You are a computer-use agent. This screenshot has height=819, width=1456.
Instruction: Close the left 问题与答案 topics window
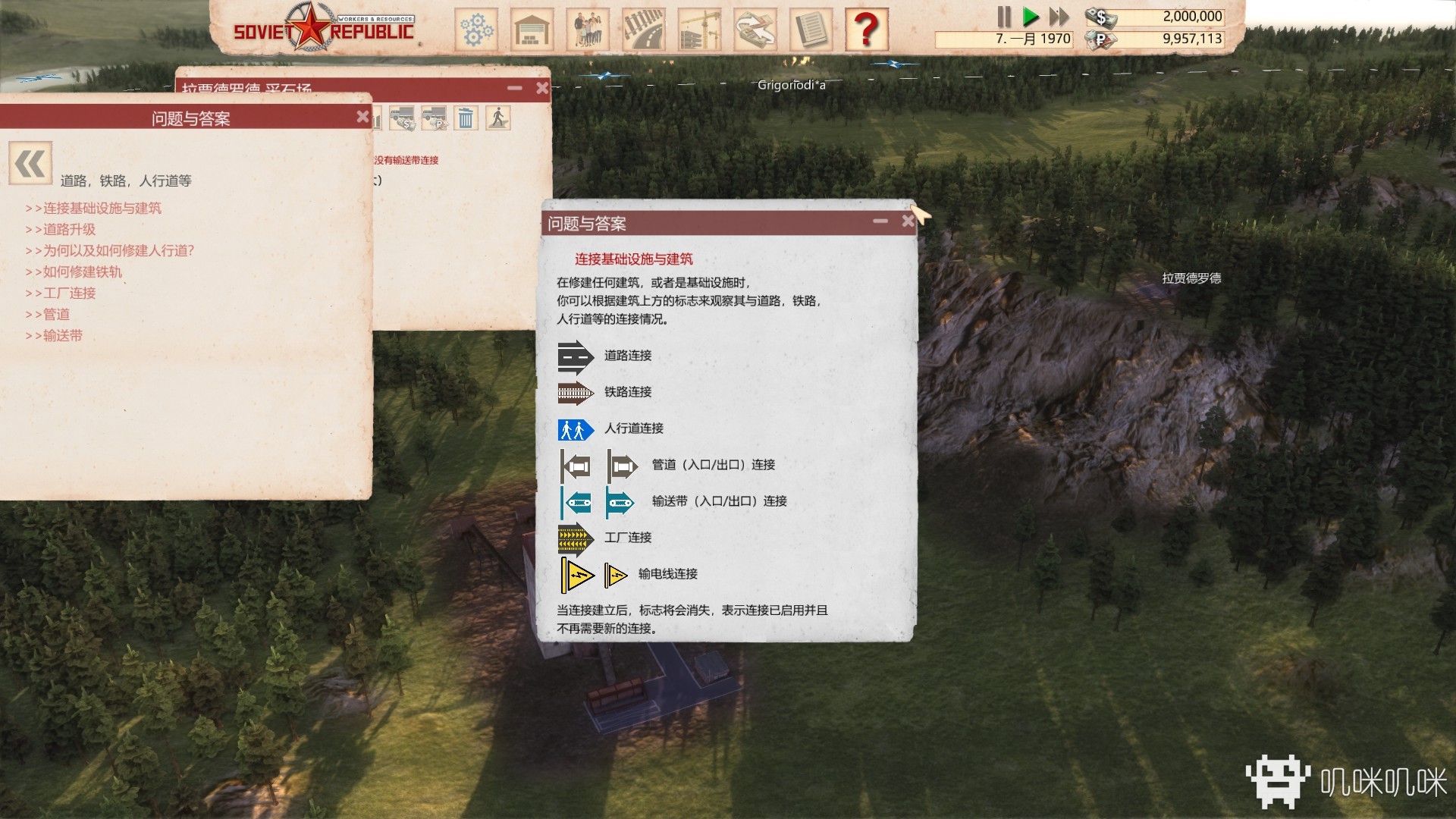point(362,117)
